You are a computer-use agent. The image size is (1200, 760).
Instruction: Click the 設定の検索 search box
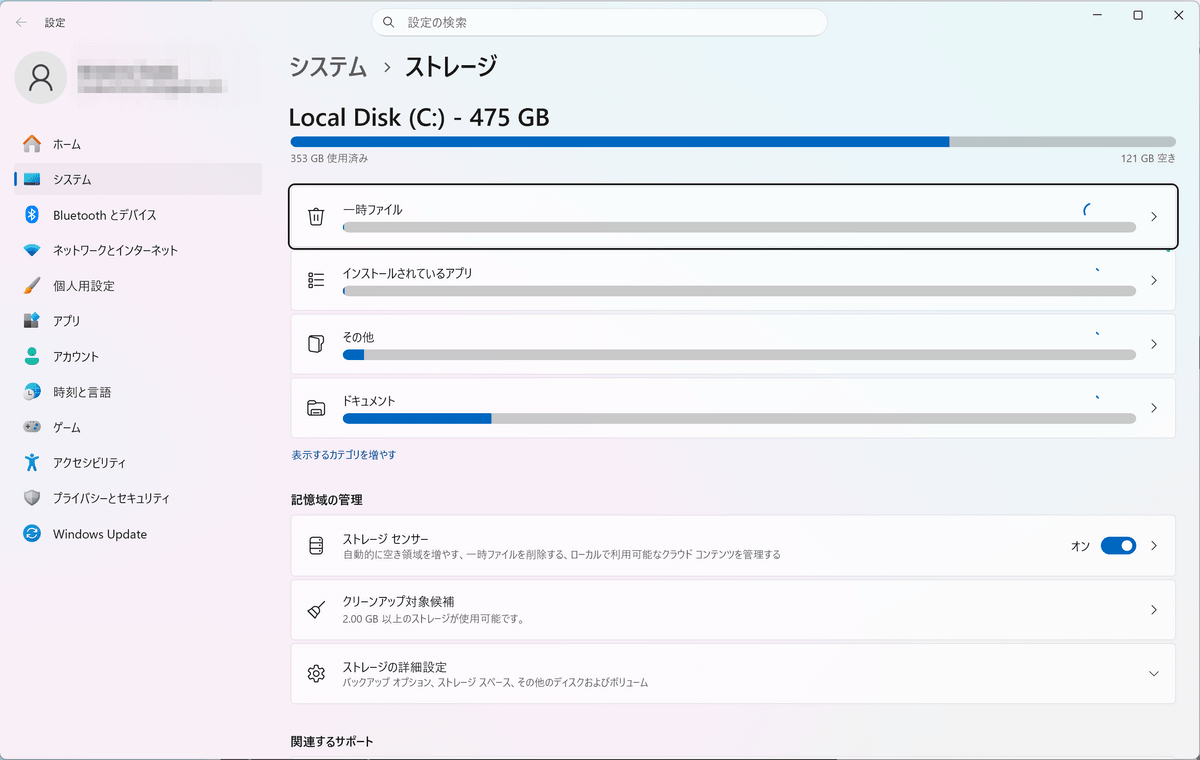(600, 22)
